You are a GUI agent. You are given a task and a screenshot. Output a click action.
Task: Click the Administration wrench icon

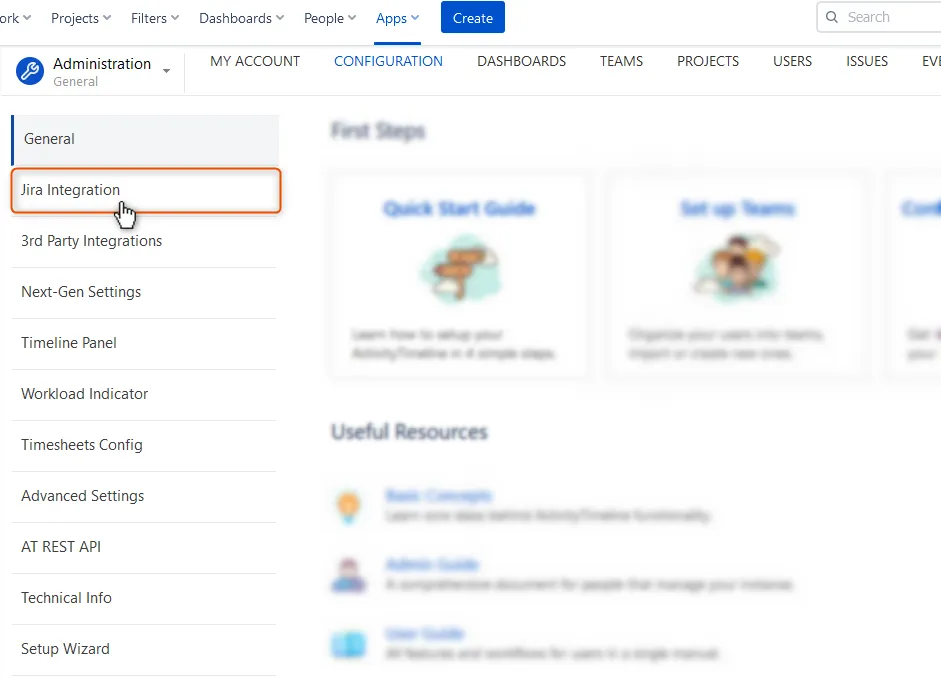point(29,70)
